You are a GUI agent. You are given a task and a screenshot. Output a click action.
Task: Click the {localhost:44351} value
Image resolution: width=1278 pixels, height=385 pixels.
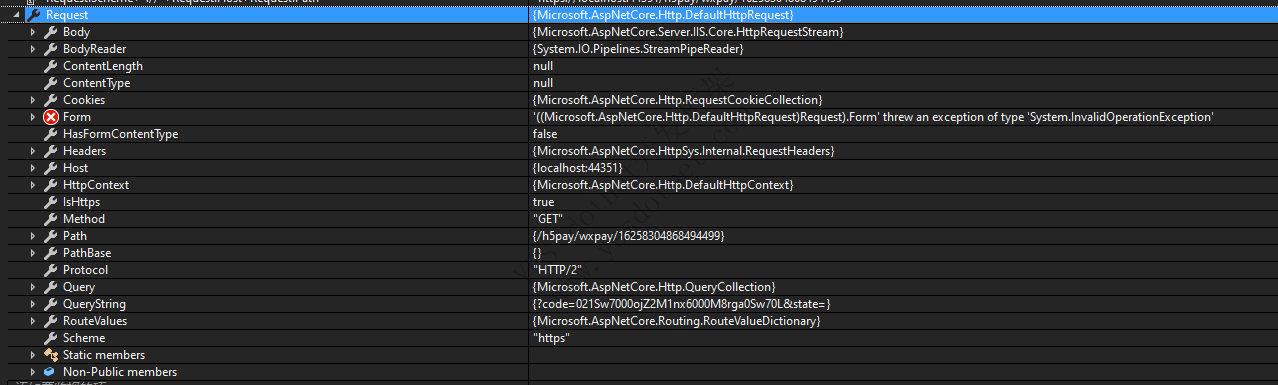tap(578, 168)
